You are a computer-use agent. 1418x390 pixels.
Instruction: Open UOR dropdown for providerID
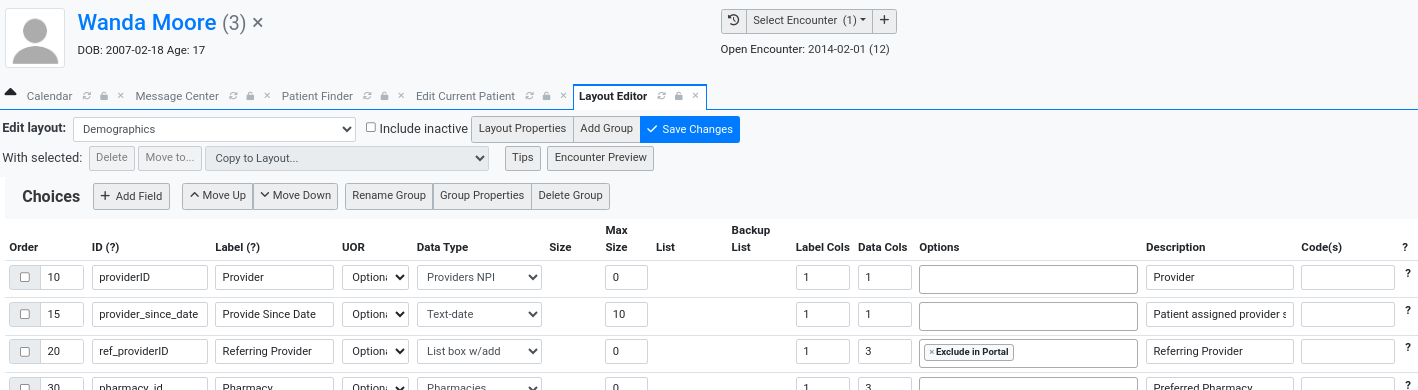(x=375, y=277)
